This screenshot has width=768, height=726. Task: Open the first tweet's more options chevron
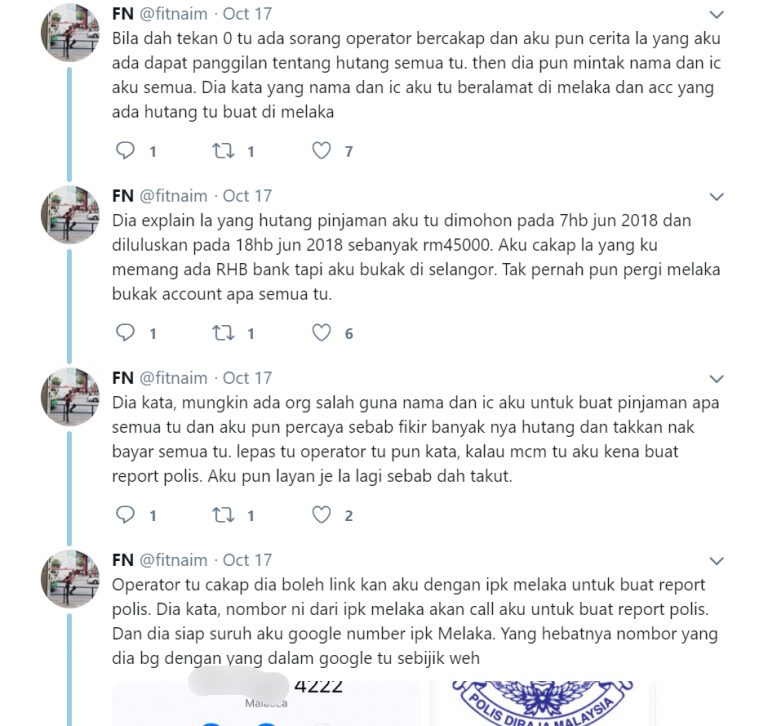point(717,15)
